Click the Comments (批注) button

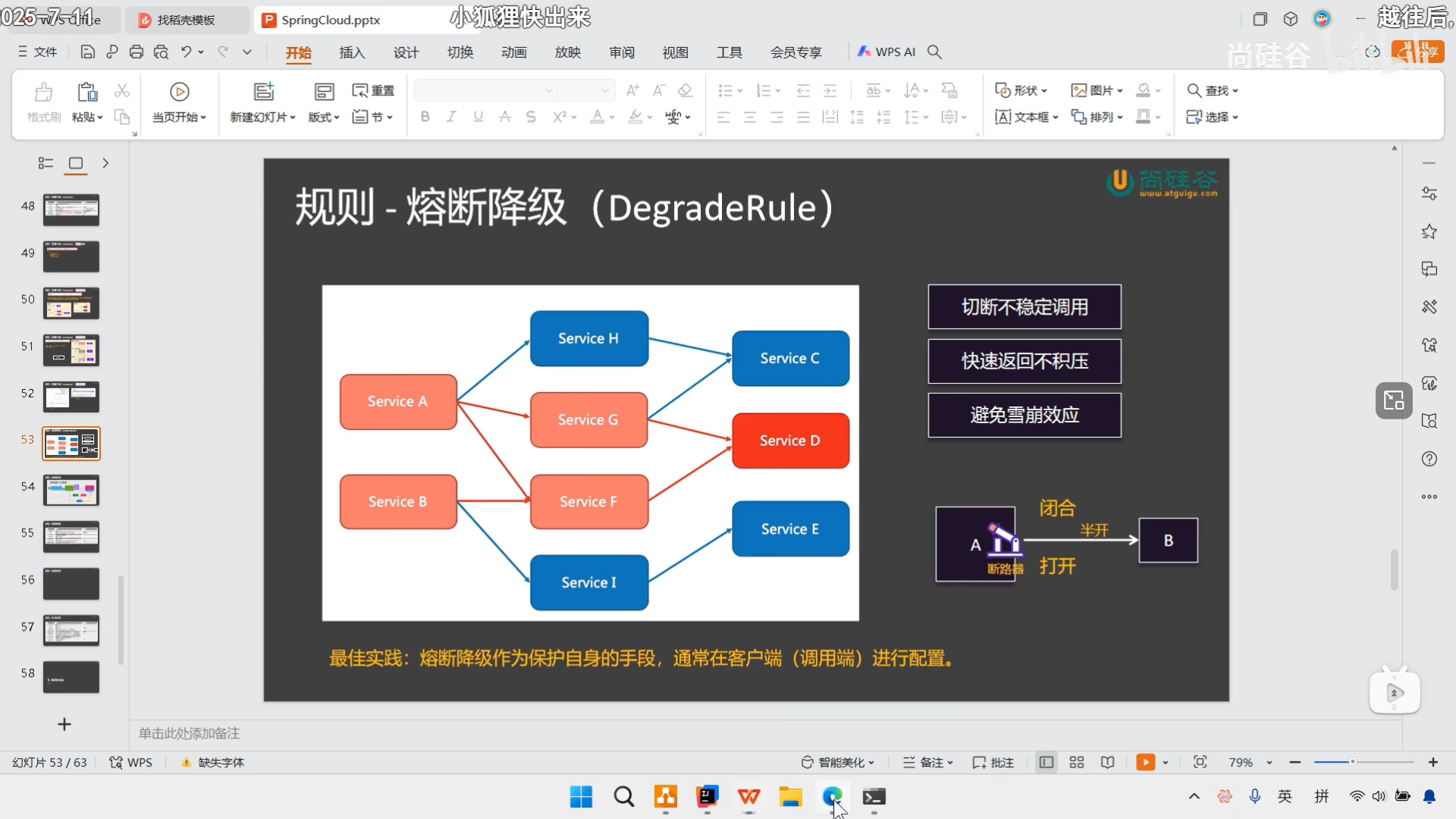[993, 762]
